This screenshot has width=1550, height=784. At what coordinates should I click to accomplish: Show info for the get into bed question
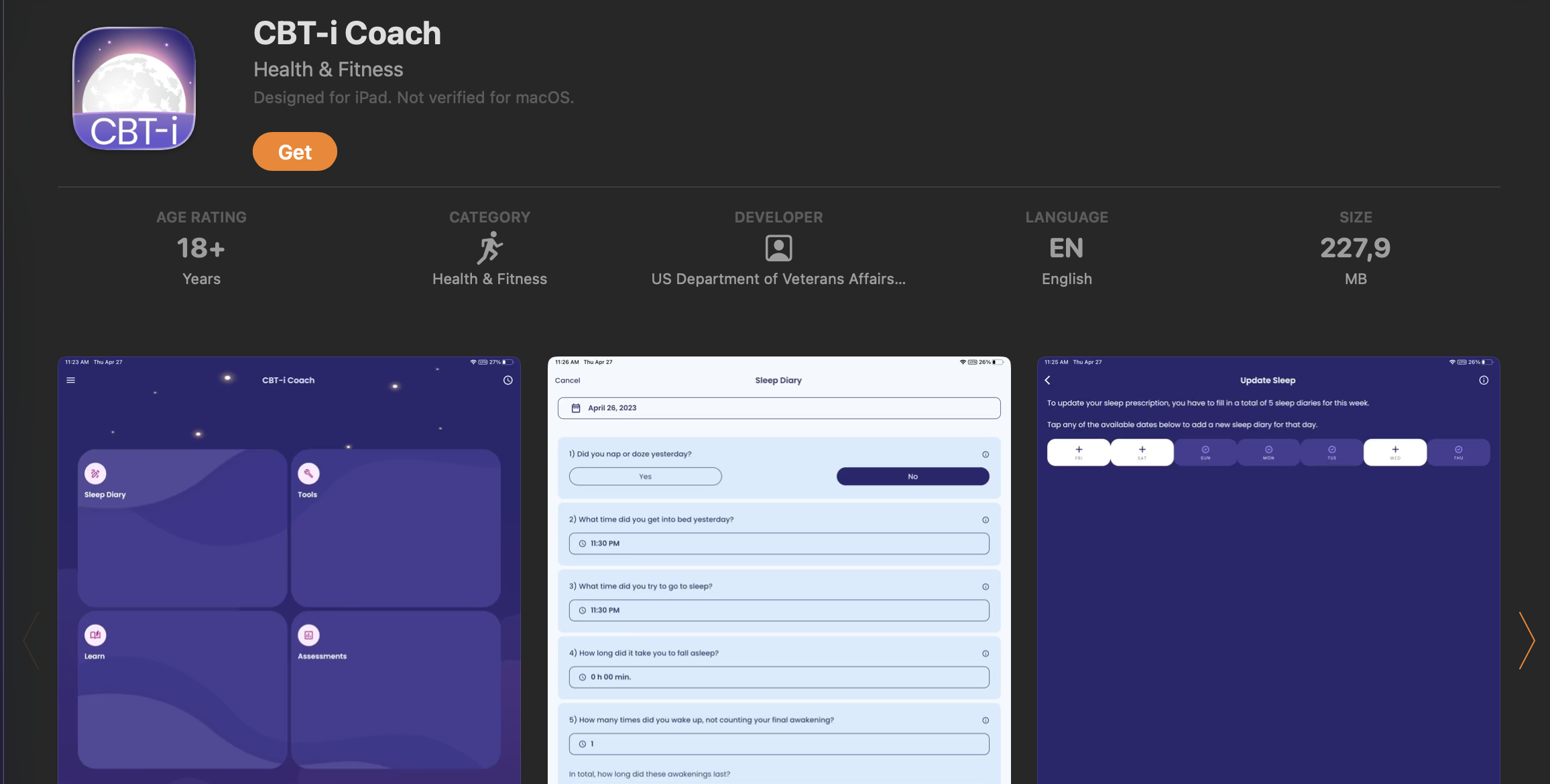[986, 520]
